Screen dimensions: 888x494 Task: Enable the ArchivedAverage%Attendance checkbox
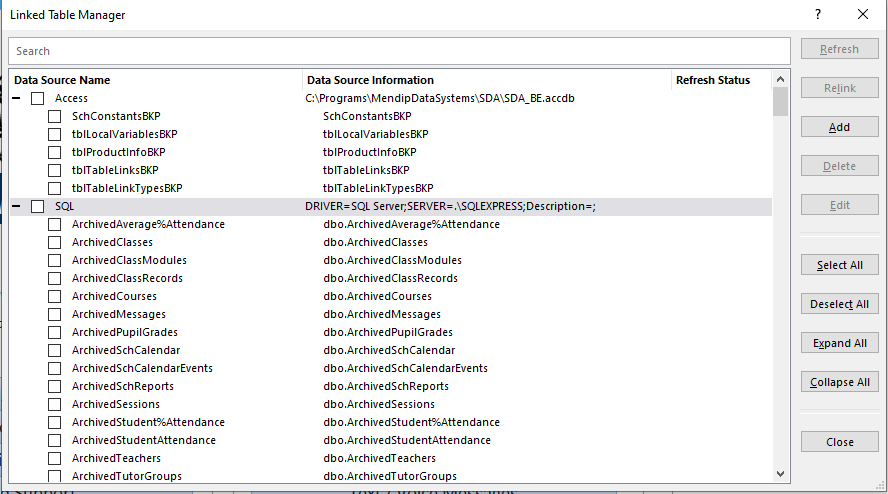(x=54, y=224)
